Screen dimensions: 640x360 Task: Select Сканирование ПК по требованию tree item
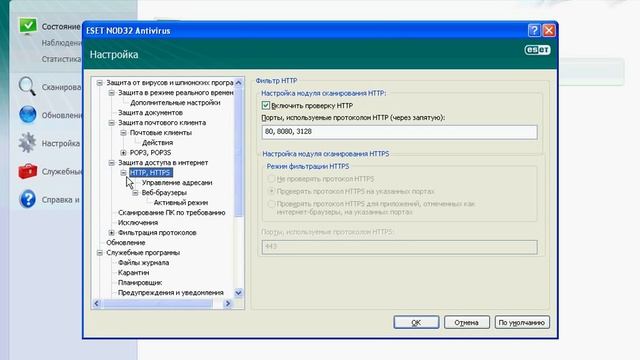tap(171, 213)
